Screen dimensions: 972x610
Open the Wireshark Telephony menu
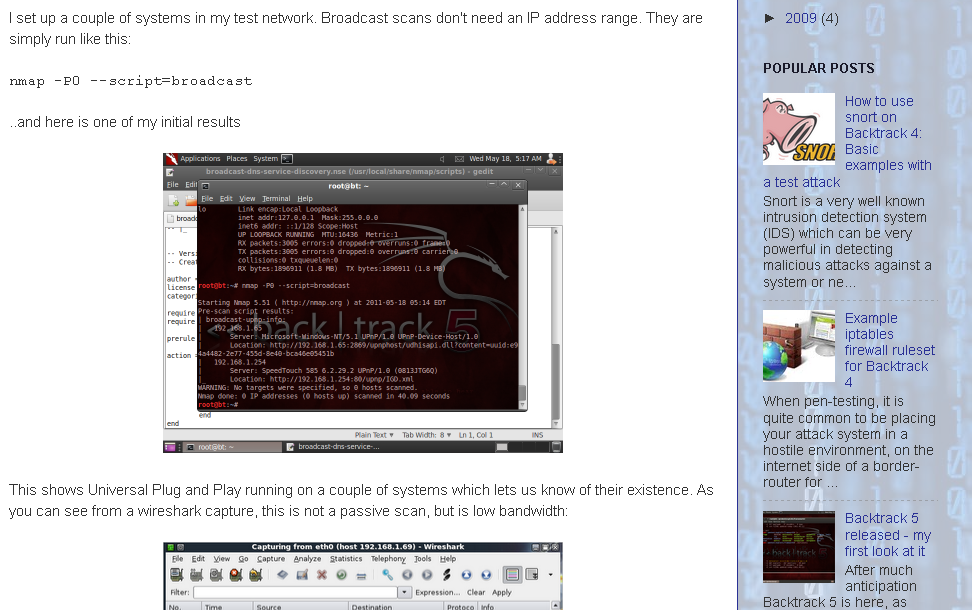(388, 559)
